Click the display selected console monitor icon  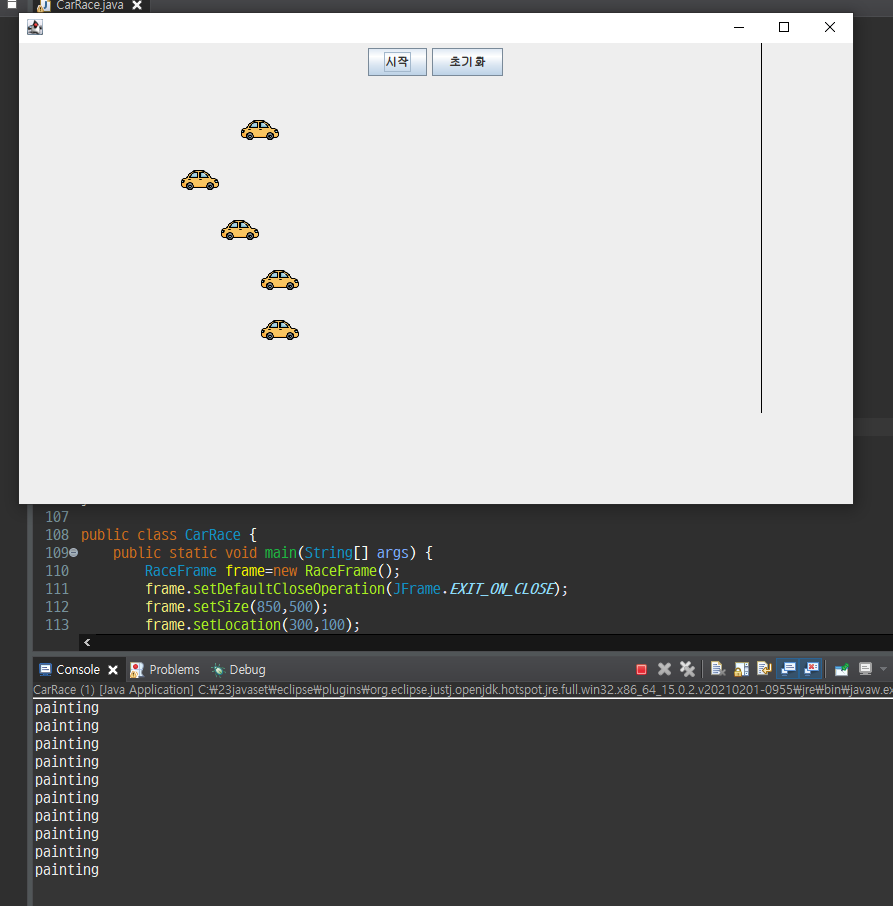coord(865,669)
